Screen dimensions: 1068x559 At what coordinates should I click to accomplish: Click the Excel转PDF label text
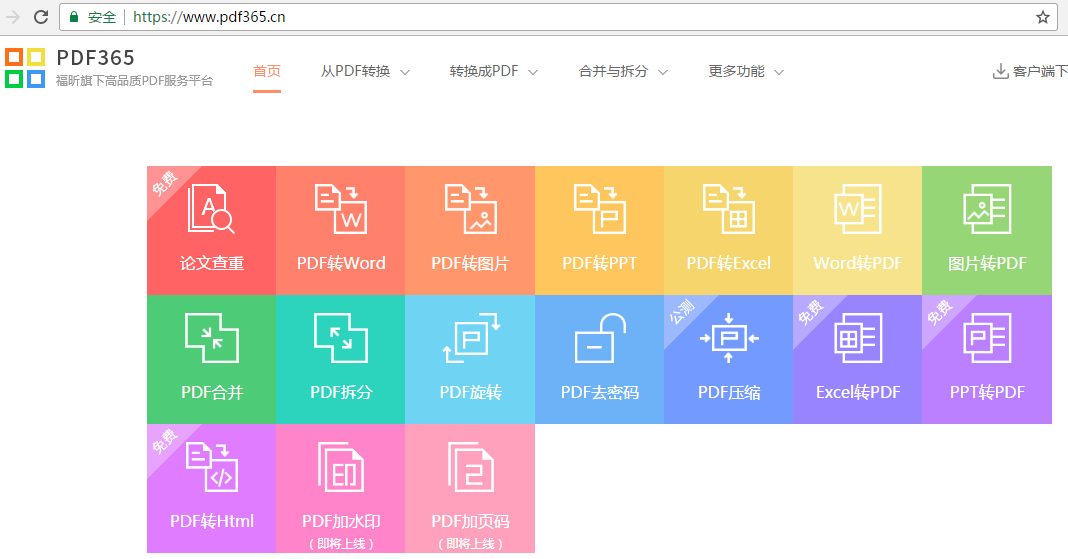pos(858,392)
